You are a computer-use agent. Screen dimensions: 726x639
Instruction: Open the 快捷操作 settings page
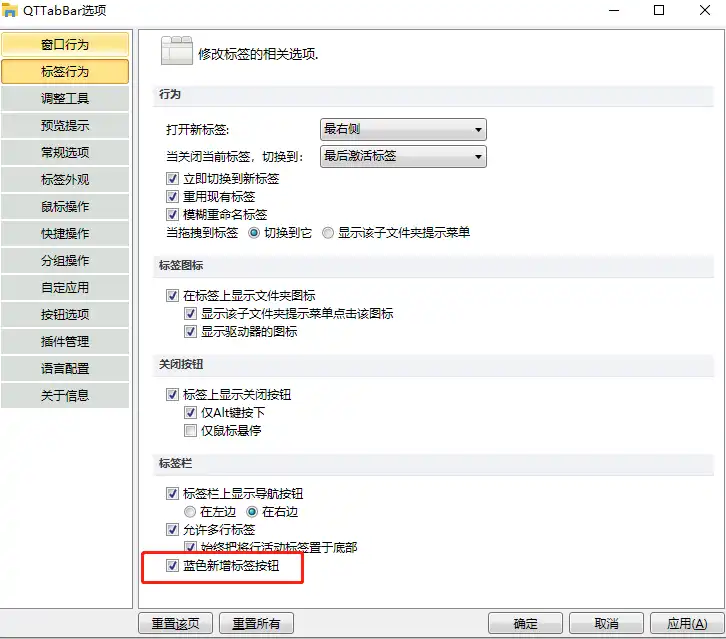pos(65,233)
